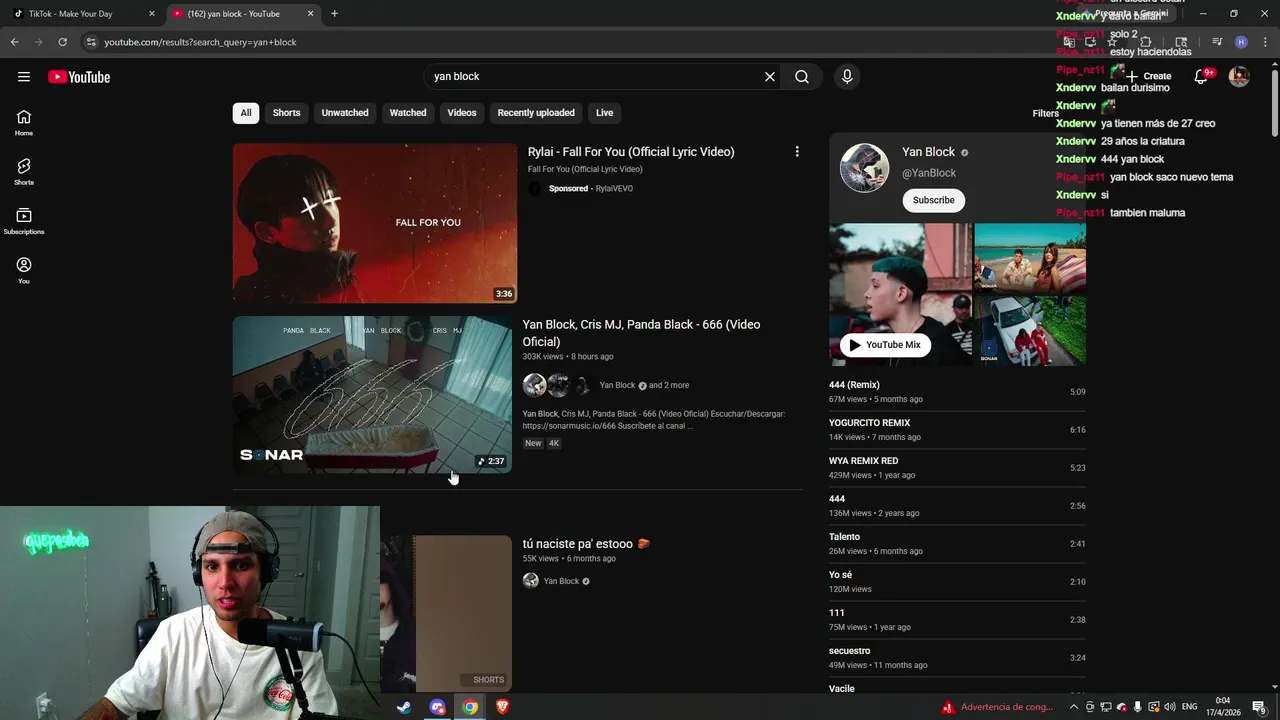Select the Watched filter chip
This screenshot has height=720, width=1280.
[408, 113]
